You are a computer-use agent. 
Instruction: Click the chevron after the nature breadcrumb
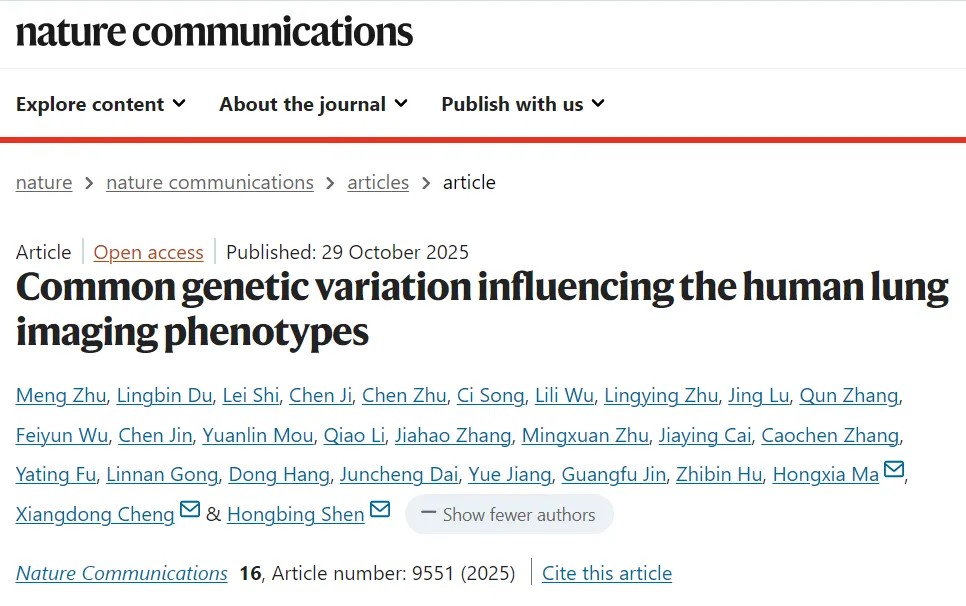coord(89,183)
